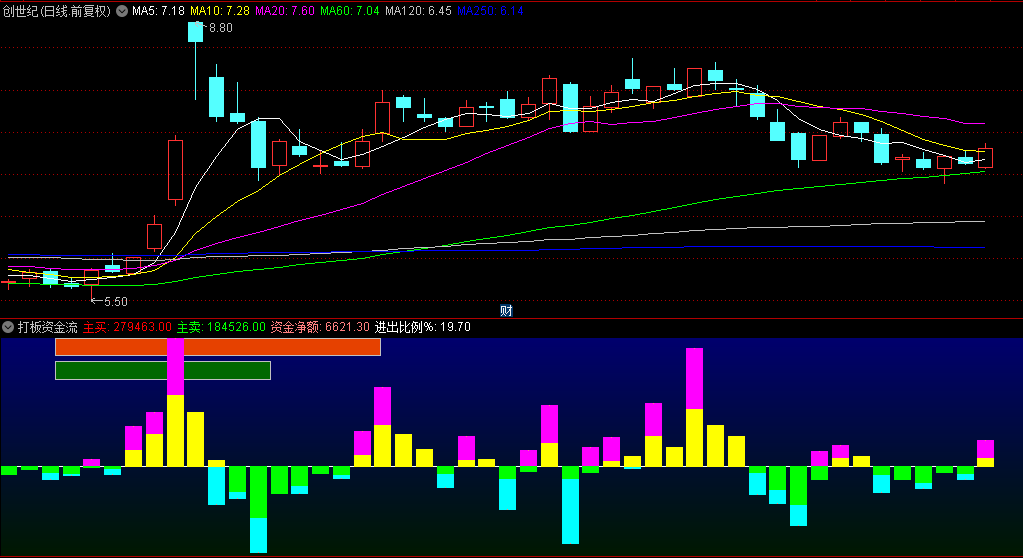This screenshot has height=558, width=1023.
Task: Select the MA60: 7.04 indicator label
Action: click(x=350, y=11)
